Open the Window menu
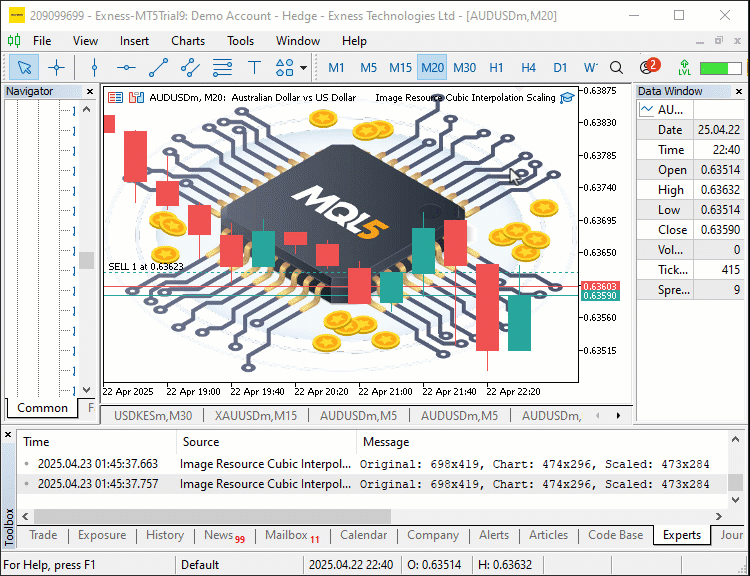 (298, 41)
